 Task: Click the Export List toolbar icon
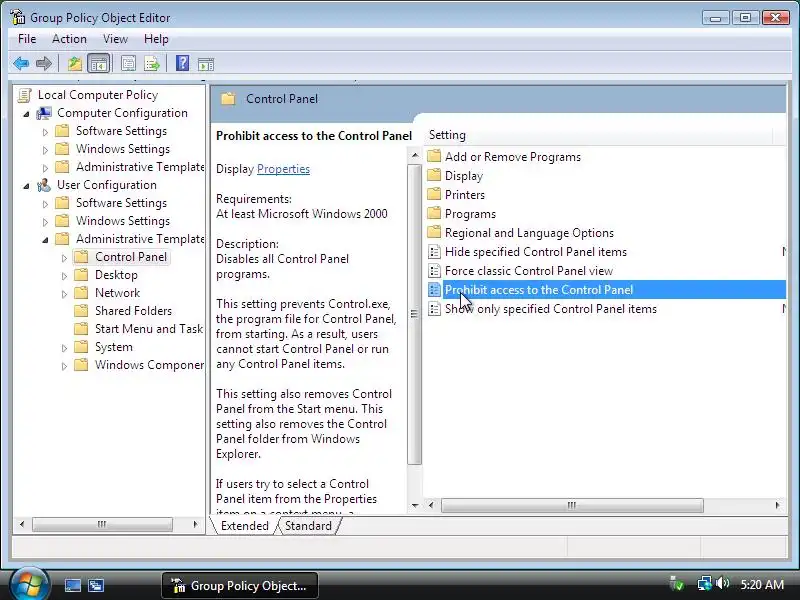[x=152, y=64]
